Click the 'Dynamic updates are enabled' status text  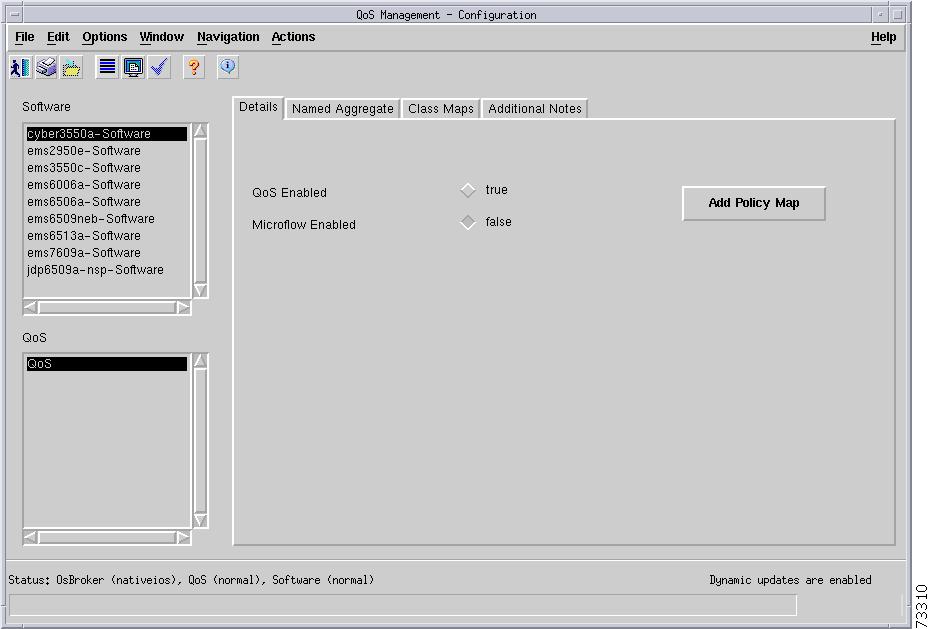[x=790, y=580]
